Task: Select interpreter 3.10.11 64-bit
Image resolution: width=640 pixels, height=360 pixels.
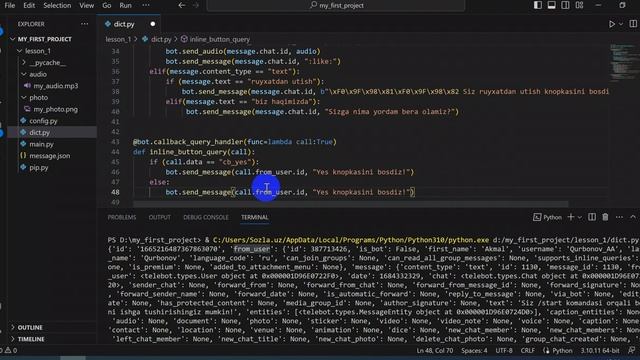Action: 600,351
